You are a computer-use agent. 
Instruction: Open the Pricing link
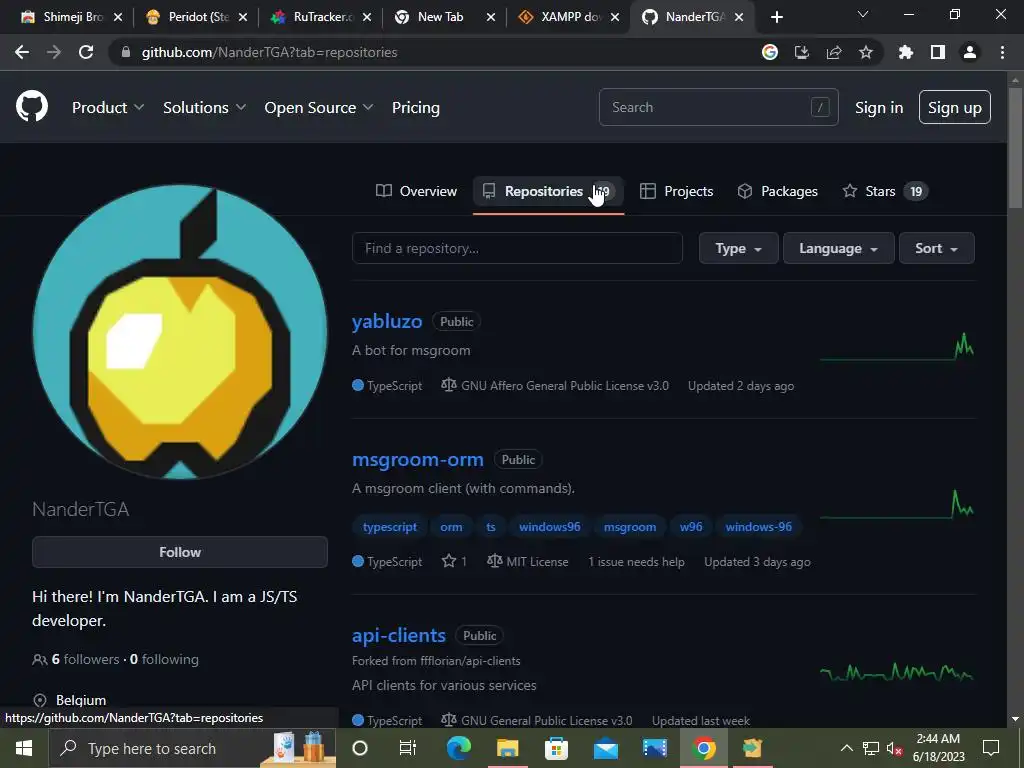(x=415, y=107)
